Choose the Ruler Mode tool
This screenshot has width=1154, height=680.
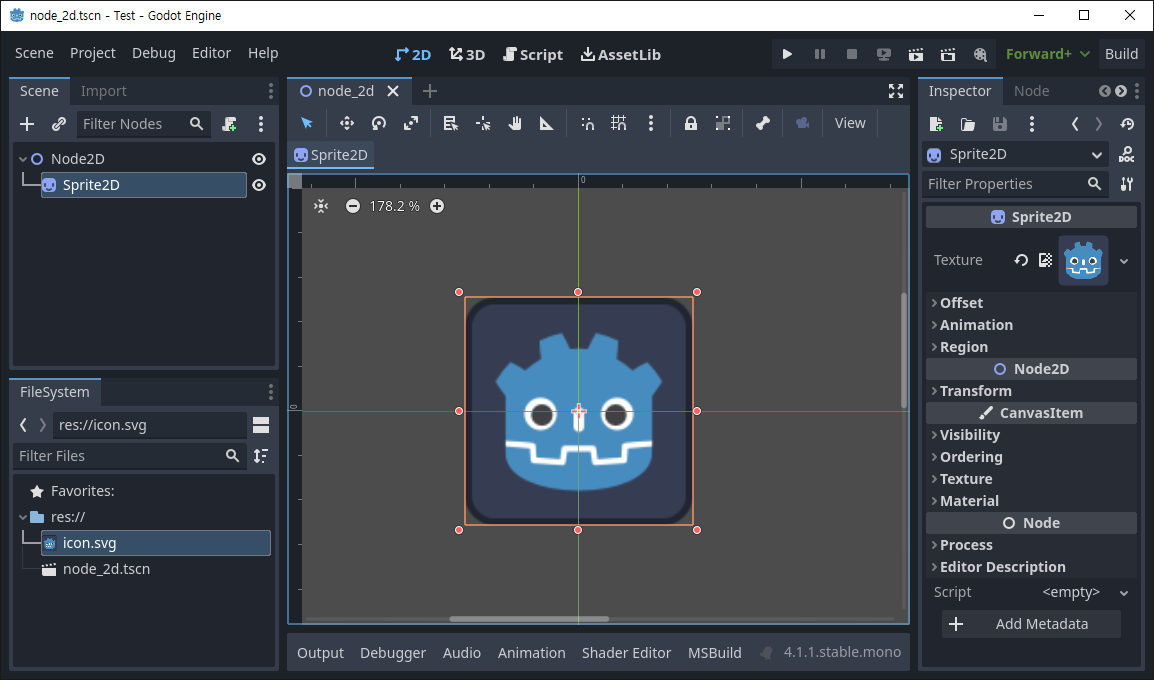546,123
